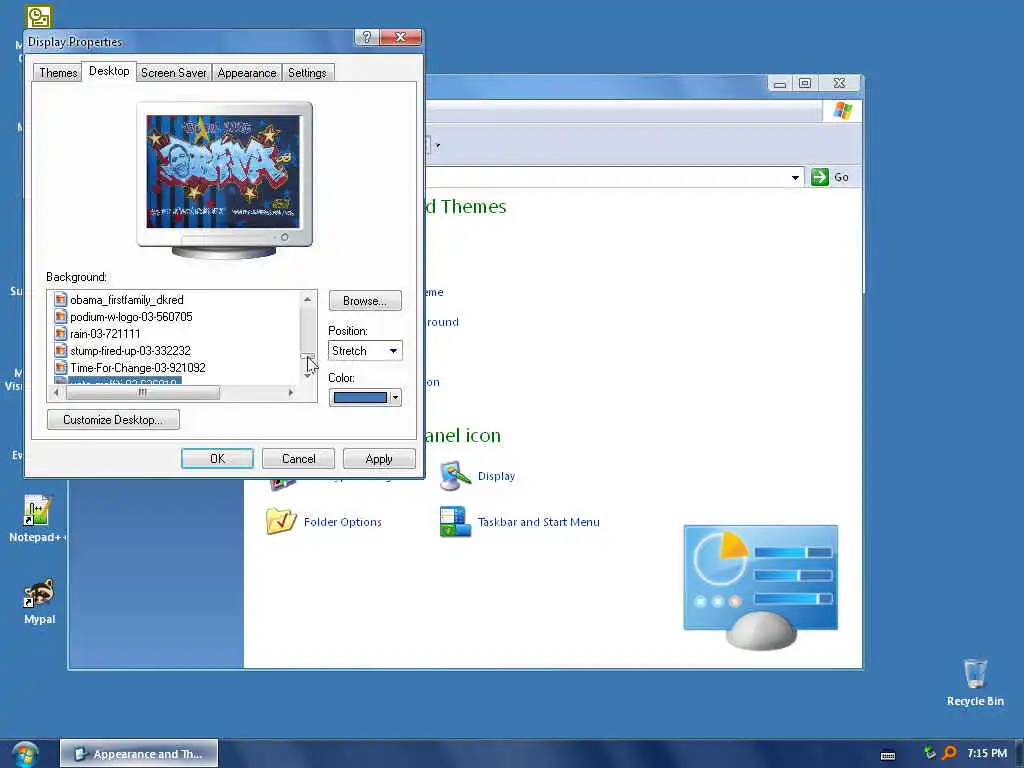Screen dimensions: 1024x768
Task: Select Time-For-Change-03-921092 background
Action: (138, 368)
